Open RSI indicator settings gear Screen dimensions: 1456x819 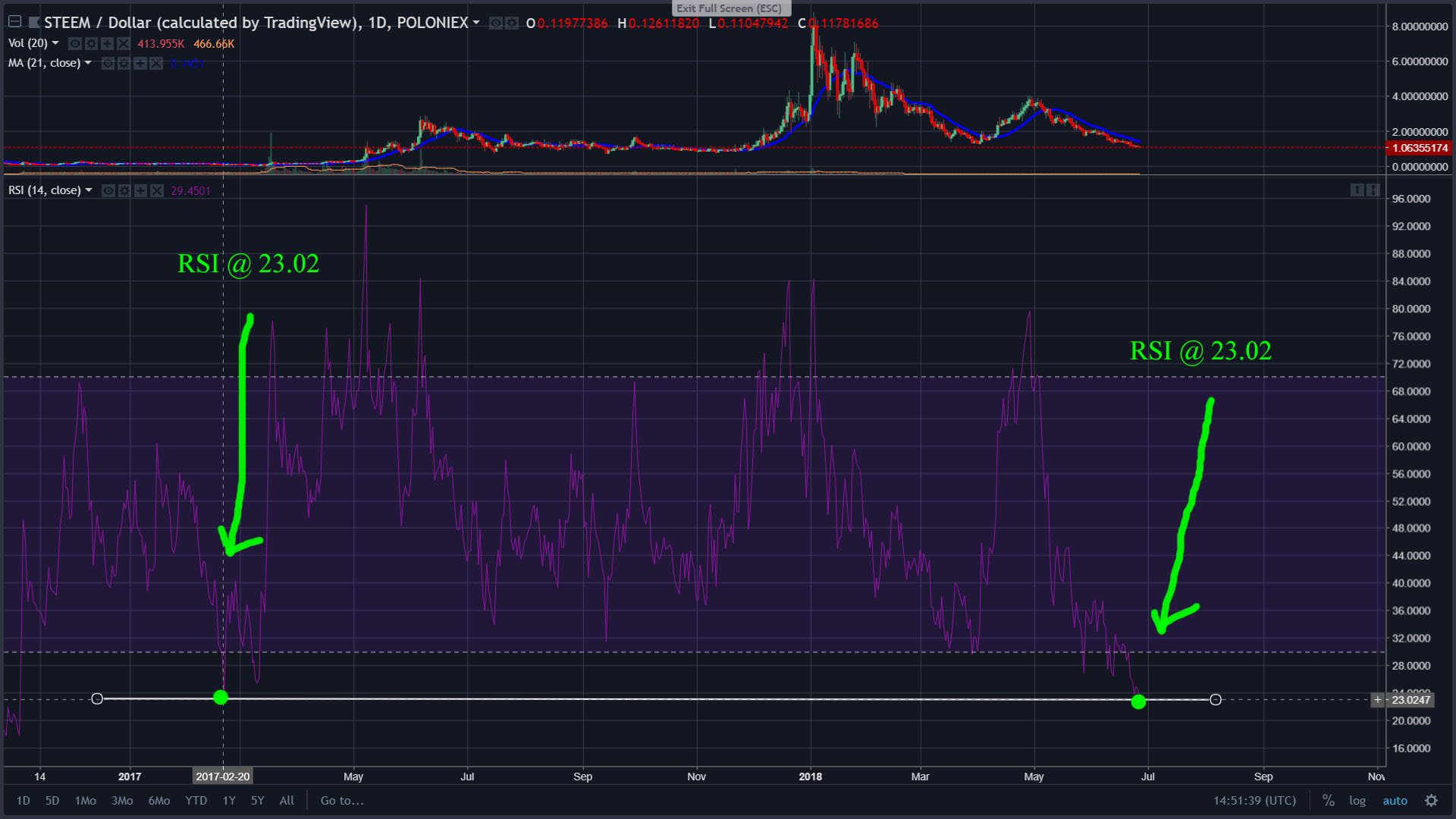[x=124, y=190]
